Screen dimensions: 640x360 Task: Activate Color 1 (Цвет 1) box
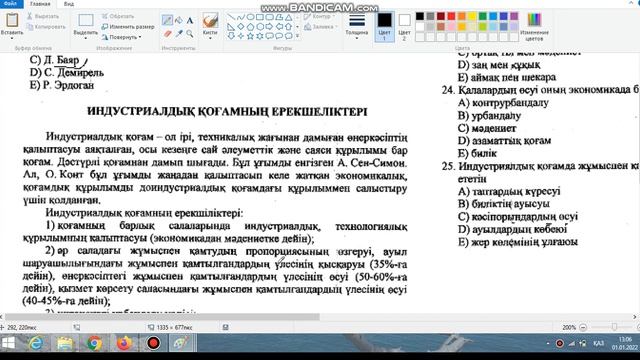point(384,27)
